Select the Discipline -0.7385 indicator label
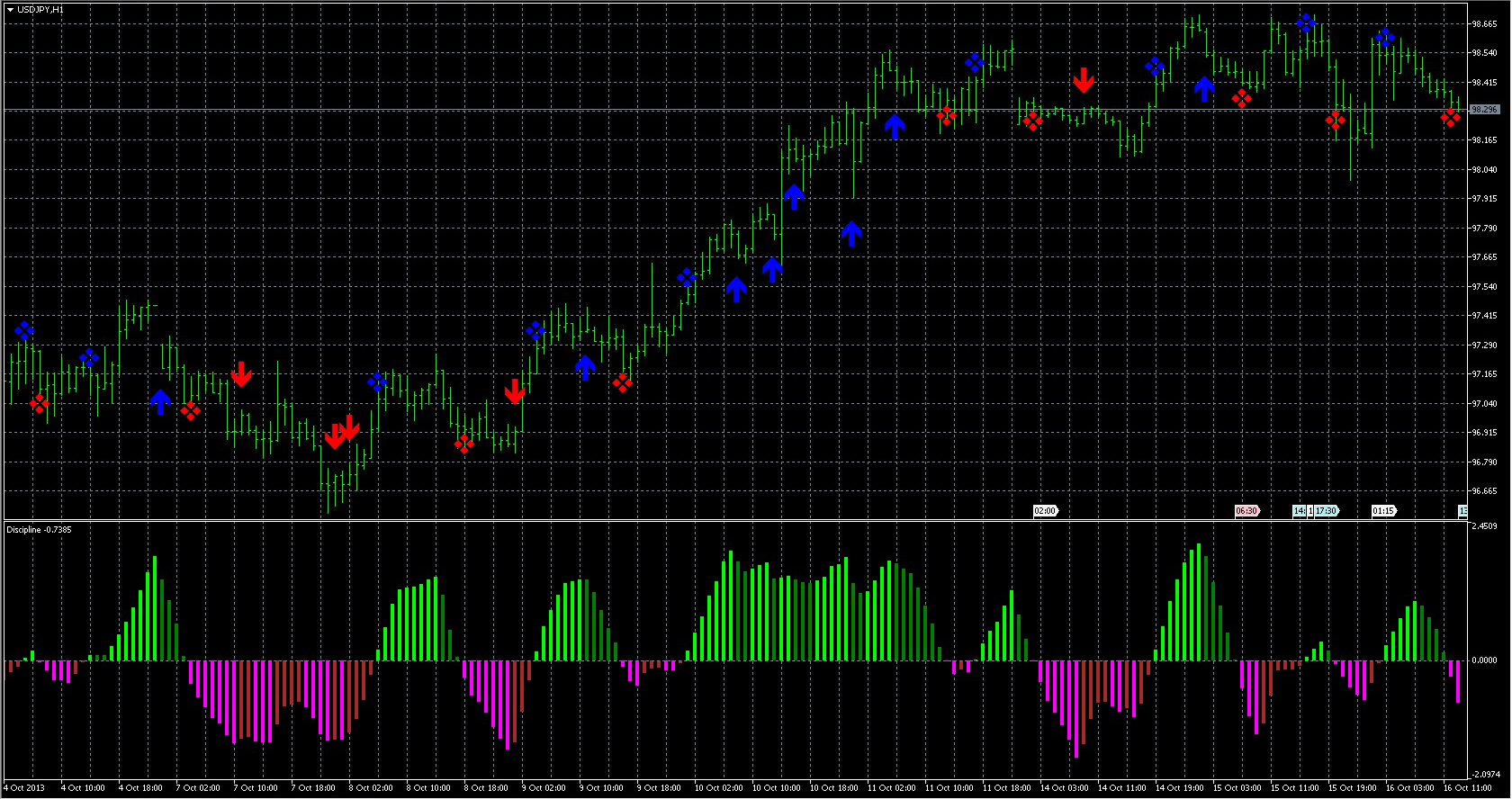The width and height of the screenshot is (1512, 799). point(39,530)
